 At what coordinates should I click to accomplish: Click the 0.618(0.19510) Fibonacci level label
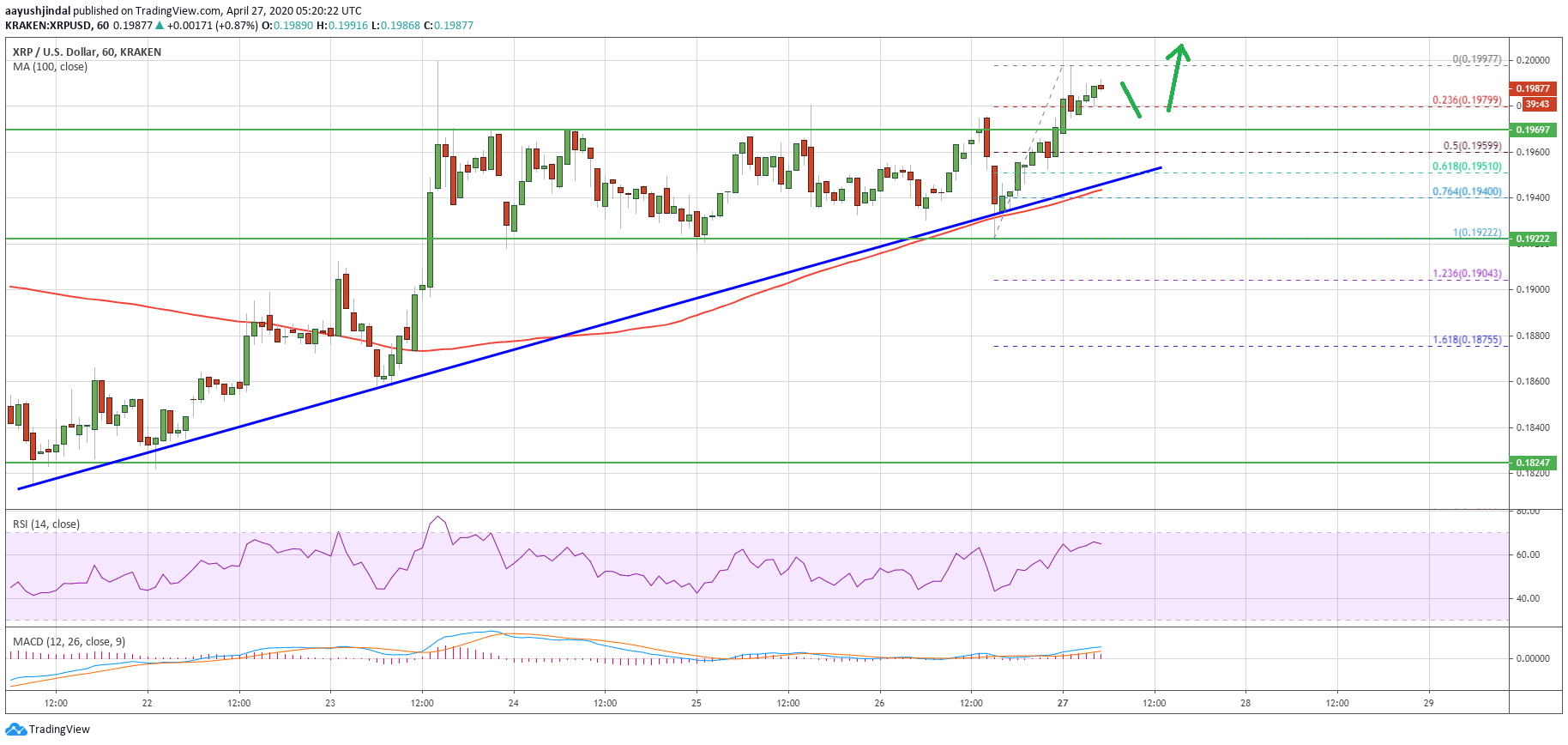tap(1467, 167)
